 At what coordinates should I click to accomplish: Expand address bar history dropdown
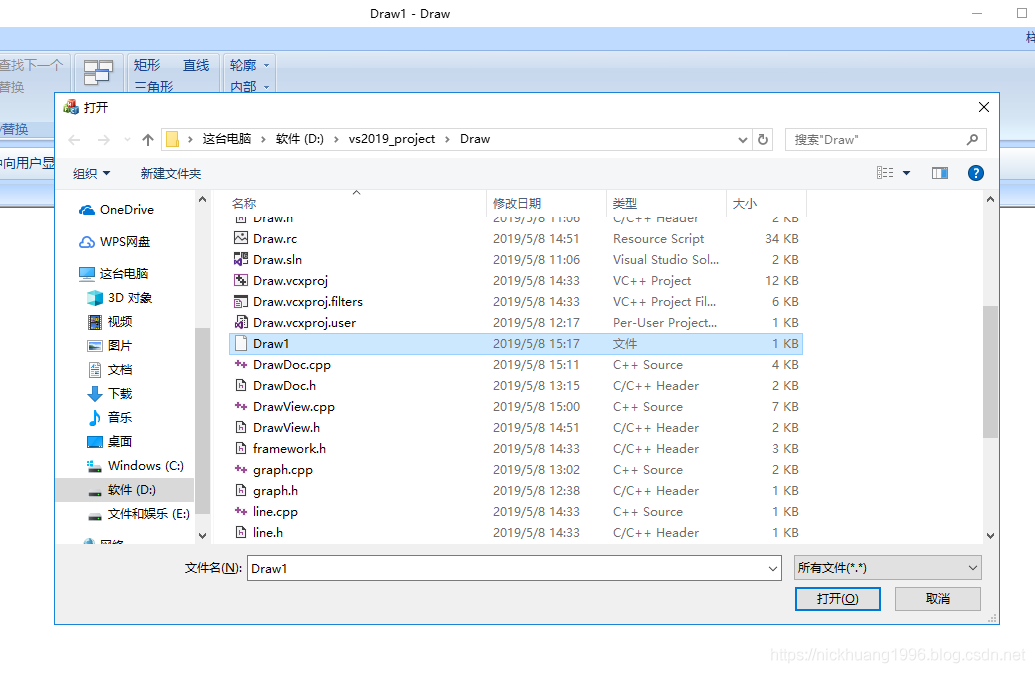pos(743,140)
